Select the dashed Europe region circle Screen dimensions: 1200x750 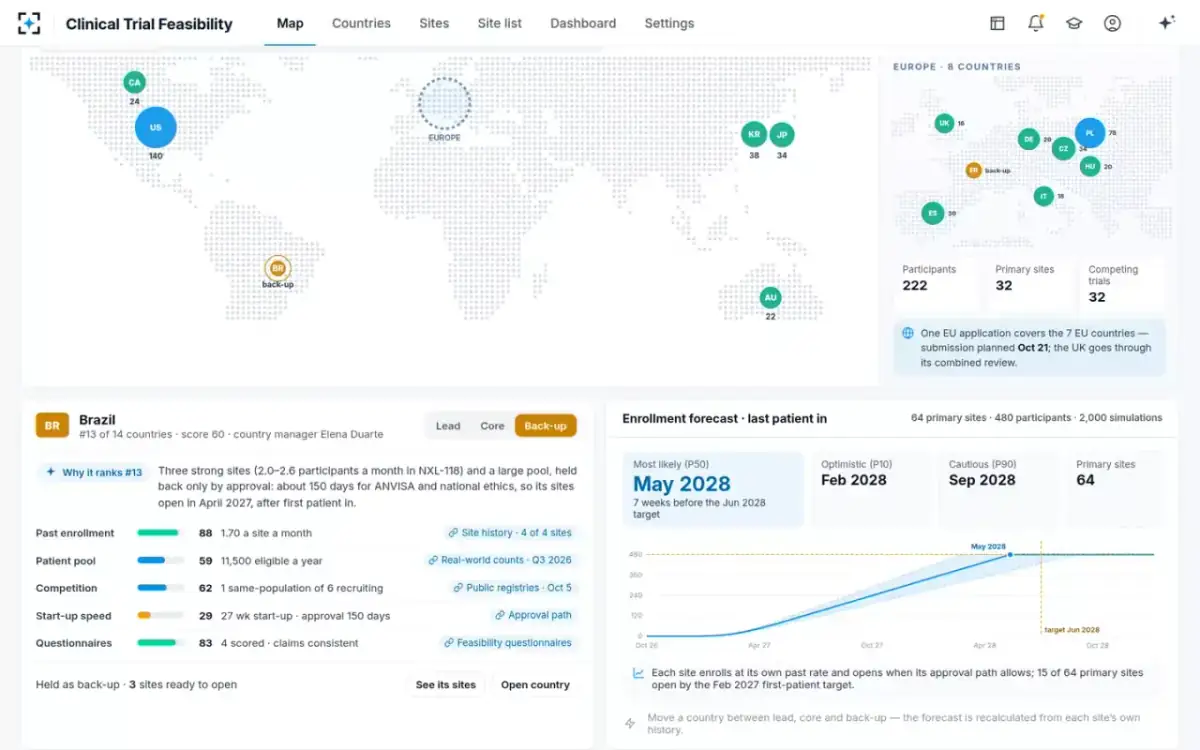click(444, 102)
